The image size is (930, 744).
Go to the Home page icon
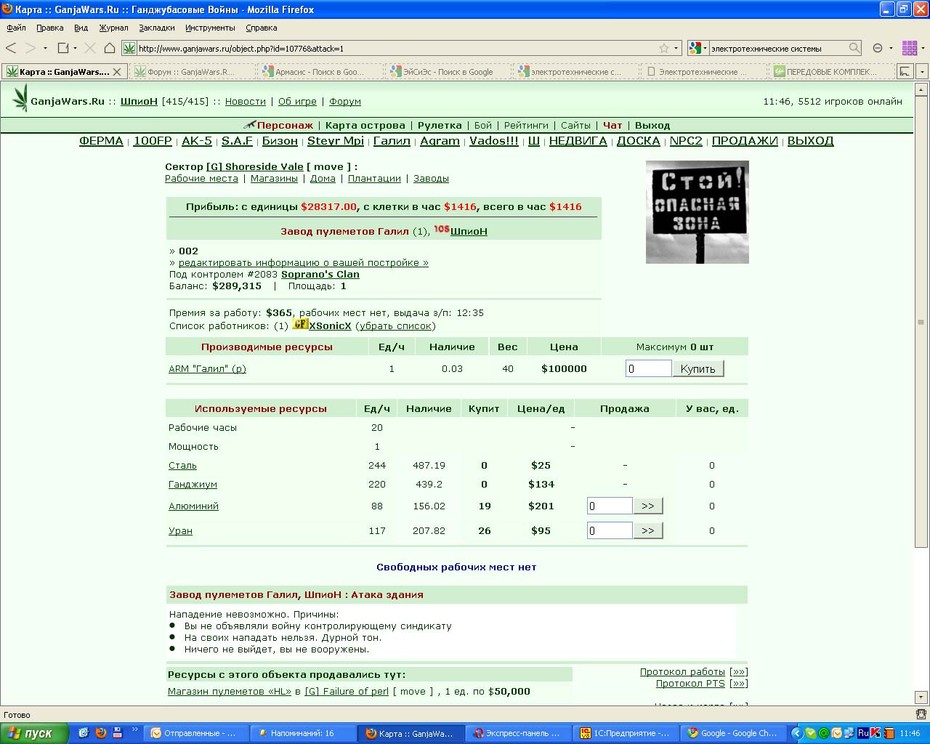(109, 48)
